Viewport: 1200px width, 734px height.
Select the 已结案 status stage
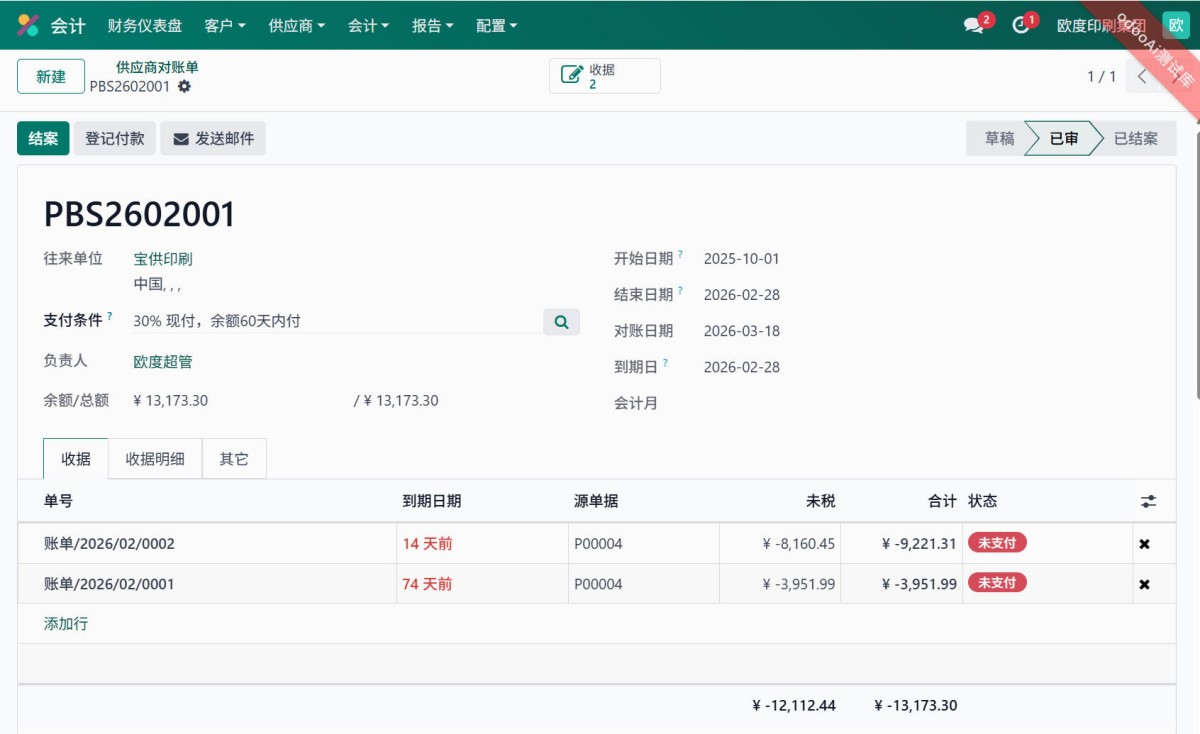click(x=1136, y=139)
